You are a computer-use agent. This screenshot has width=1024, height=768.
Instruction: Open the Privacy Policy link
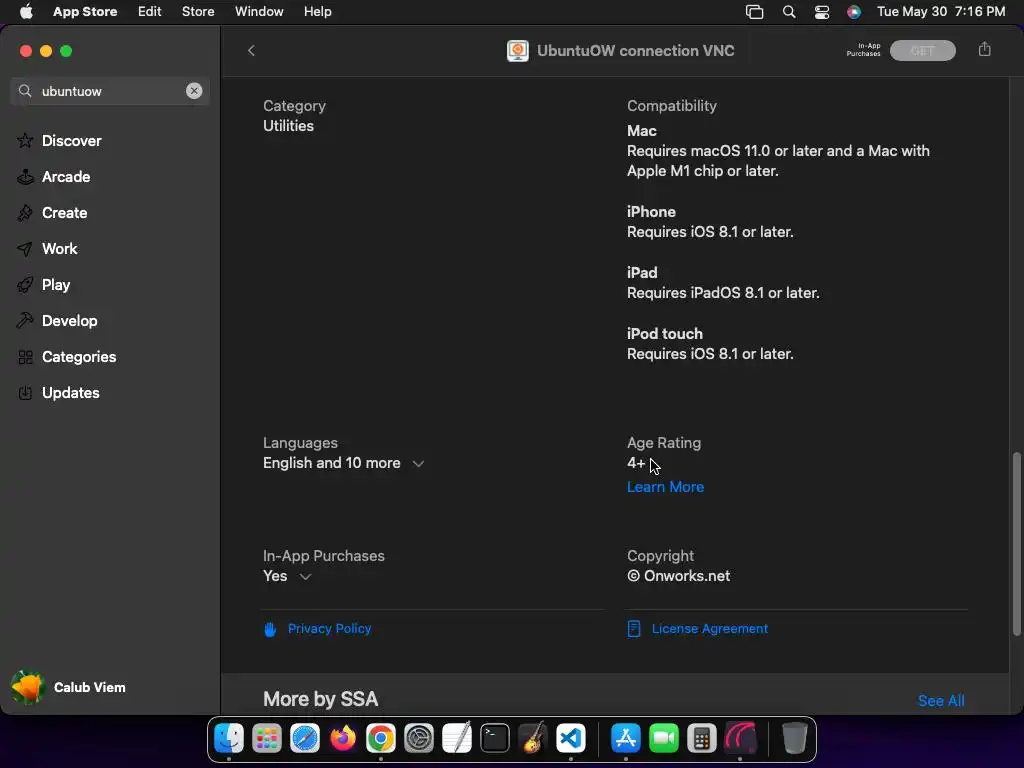click(x=329, y=628)
